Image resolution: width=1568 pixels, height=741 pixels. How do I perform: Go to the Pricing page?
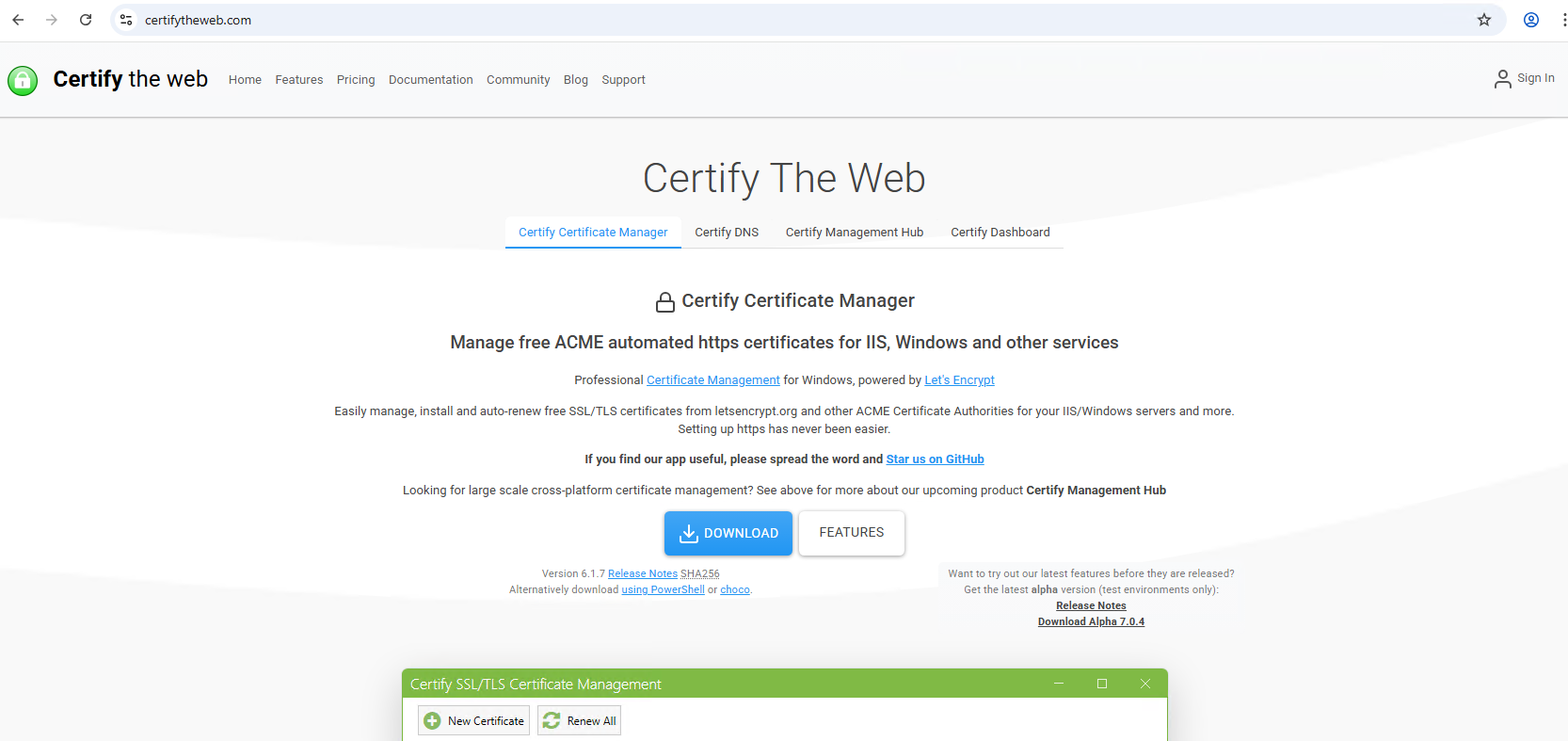tap(356, 80)
